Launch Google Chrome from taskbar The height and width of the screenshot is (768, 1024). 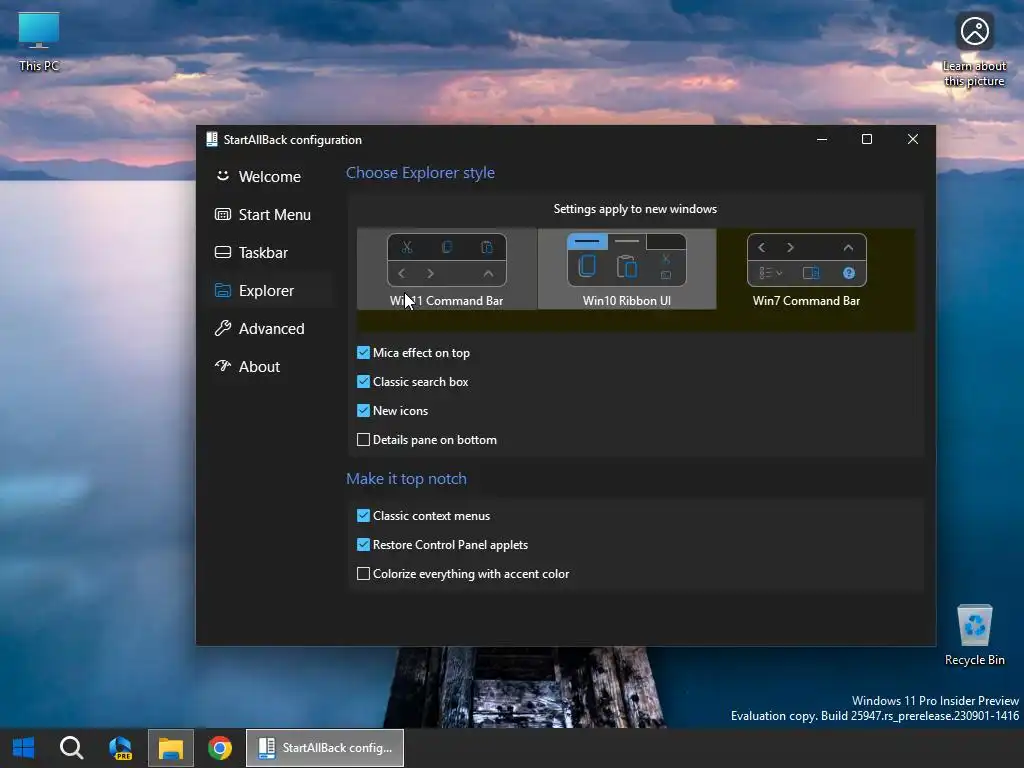tap(220, 748)
